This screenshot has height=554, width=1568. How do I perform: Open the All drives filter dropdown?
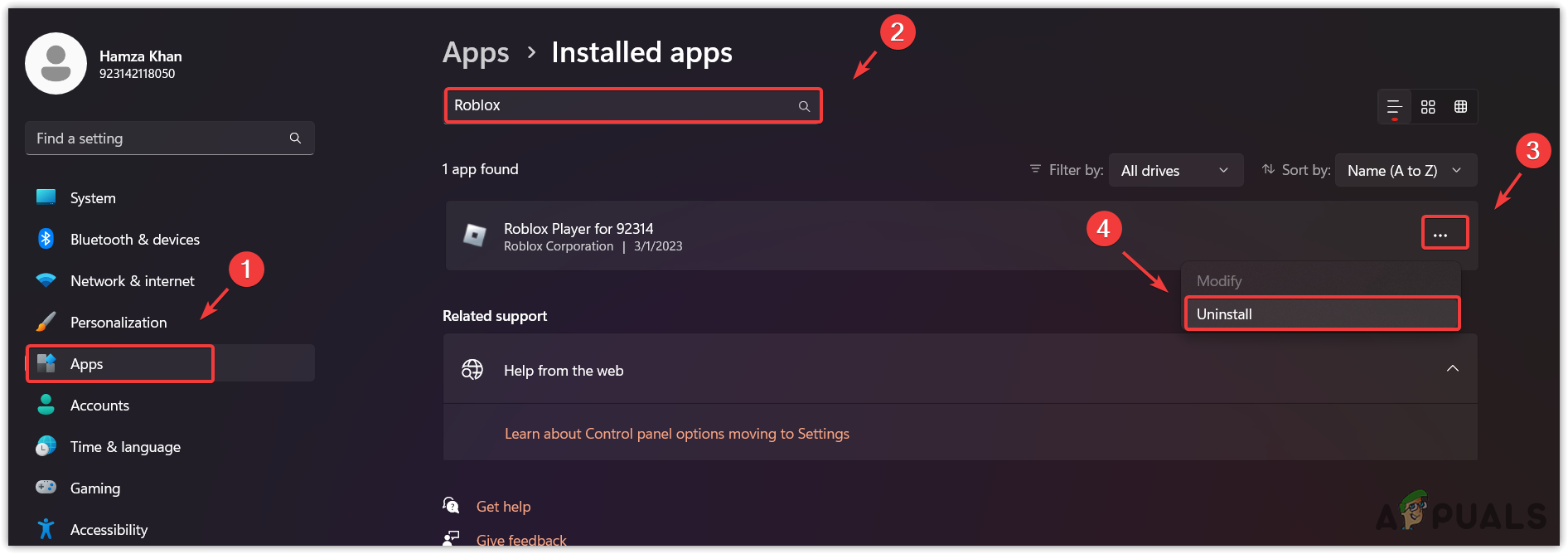click(1175, 170)
